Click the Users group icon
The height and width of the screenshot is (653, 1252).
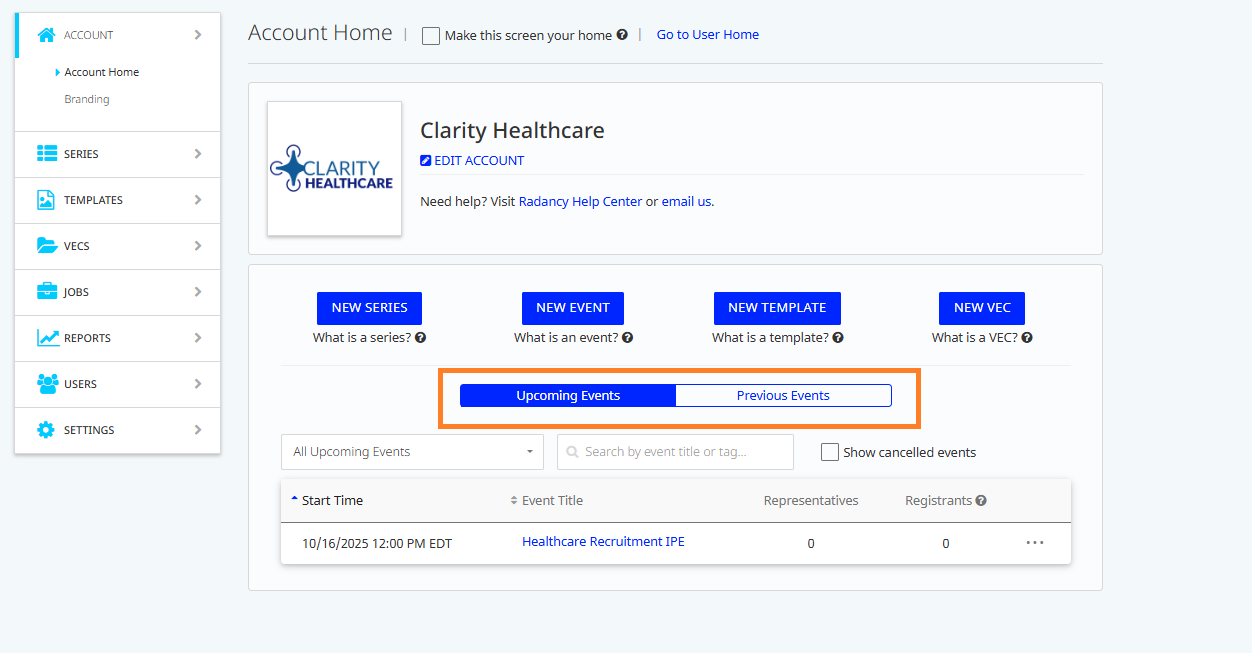click(x=47, y=384)
